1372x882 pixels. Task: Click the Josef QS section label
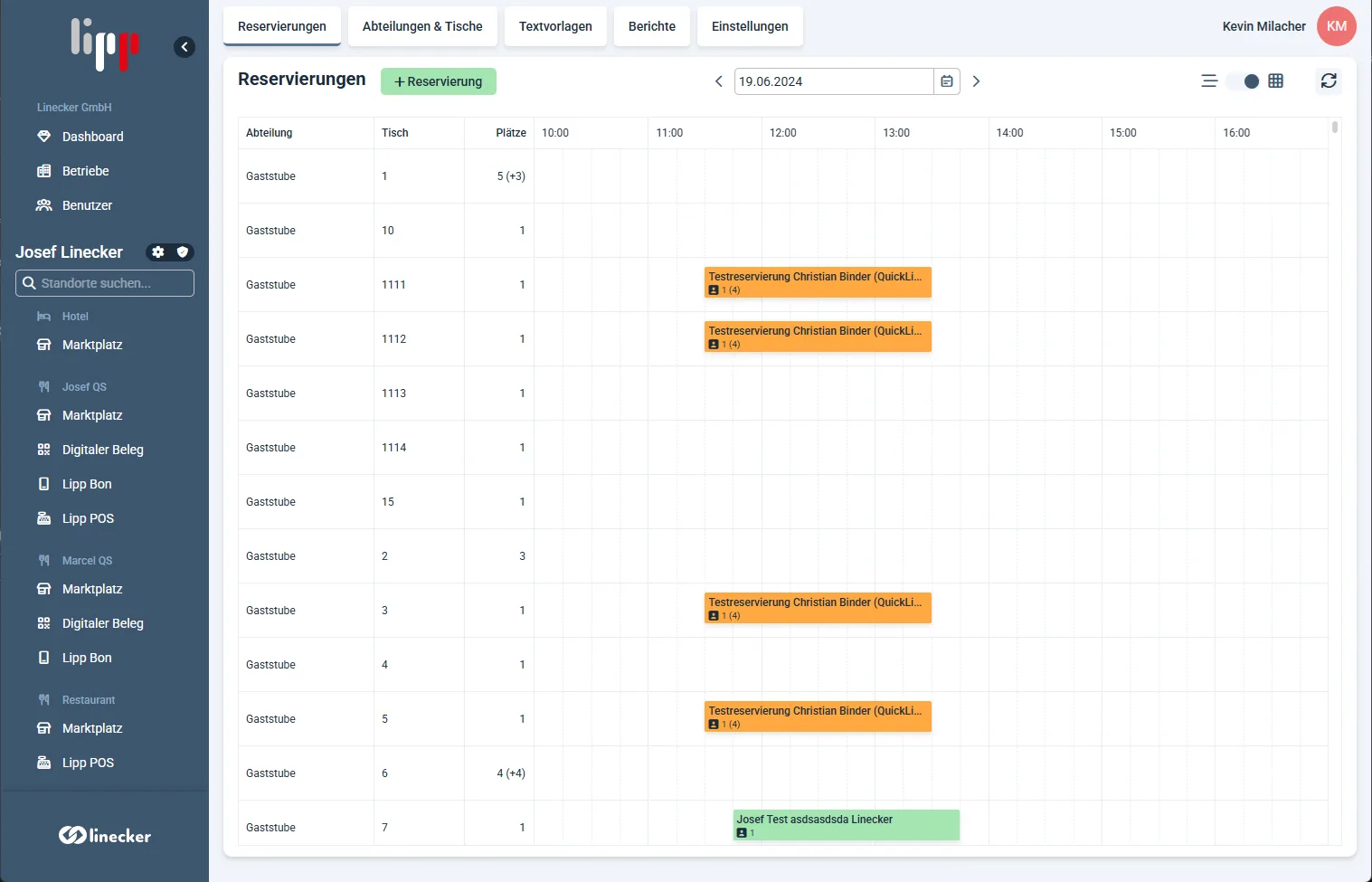coord(84,387)
